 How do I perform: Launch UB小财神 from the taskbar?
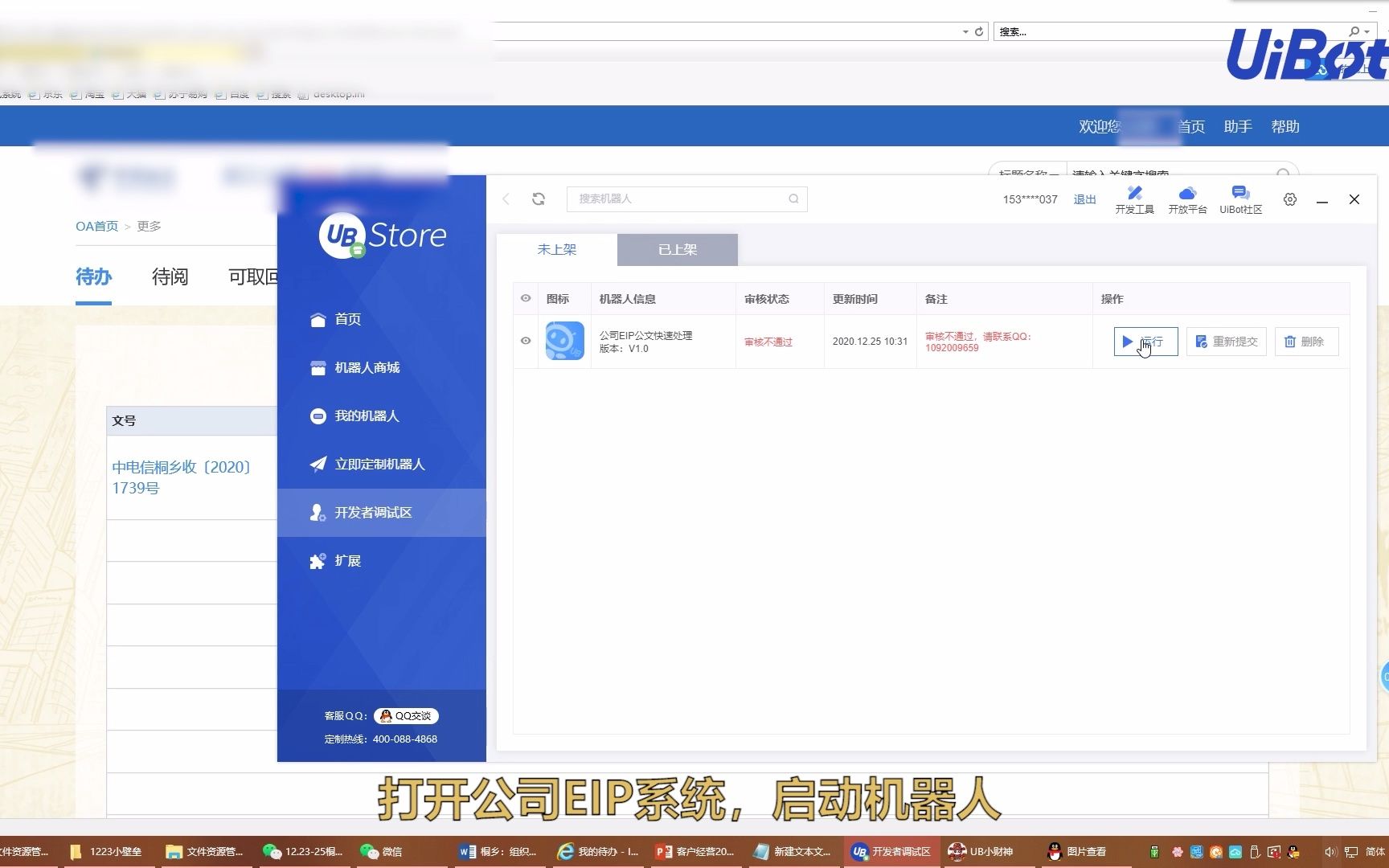(981, 851)
